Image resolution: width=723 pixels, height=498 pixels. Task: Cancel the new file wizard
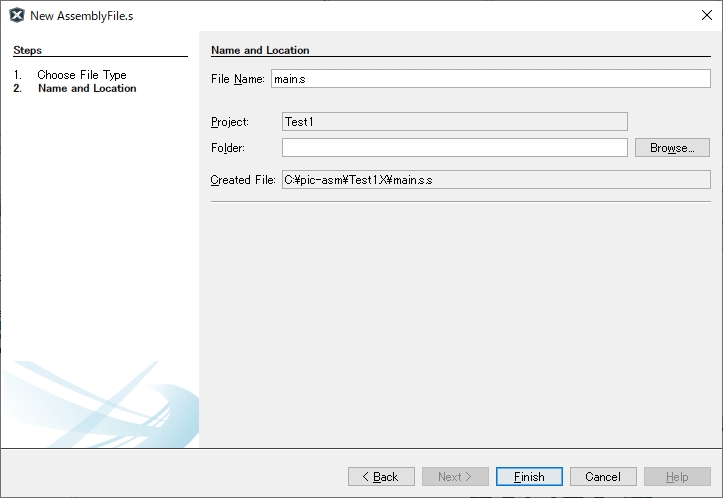[603, 477]
